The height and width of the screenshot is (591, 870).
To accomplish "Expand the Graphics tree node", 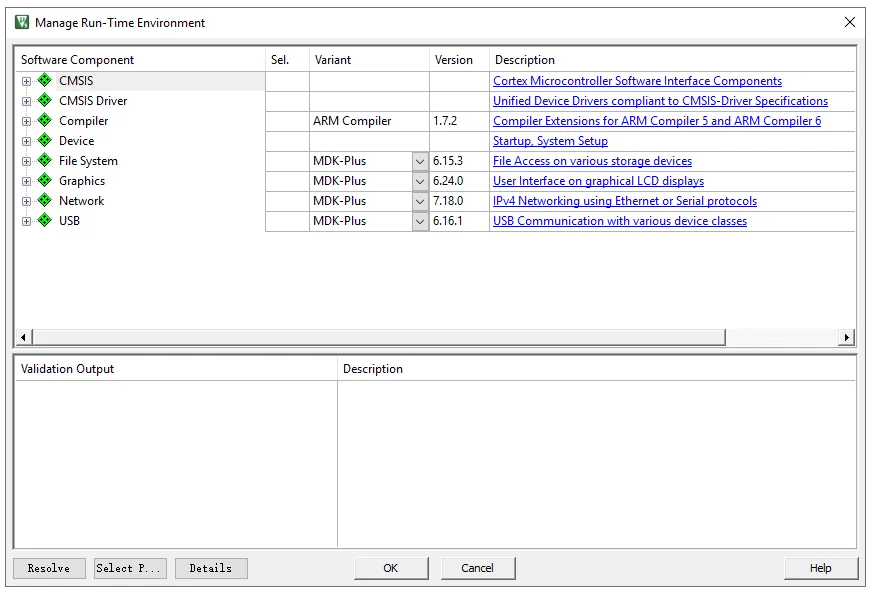I will click(x=26, y=181).
